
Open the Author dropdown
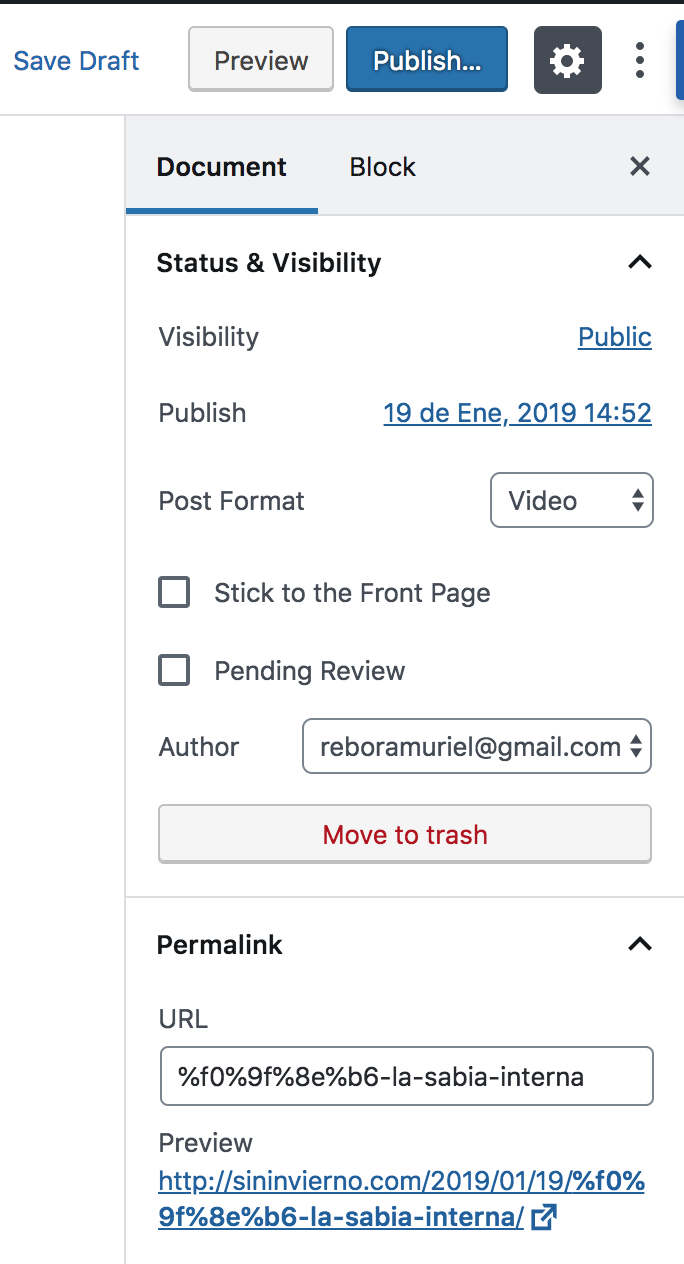(x=477, y=747)
